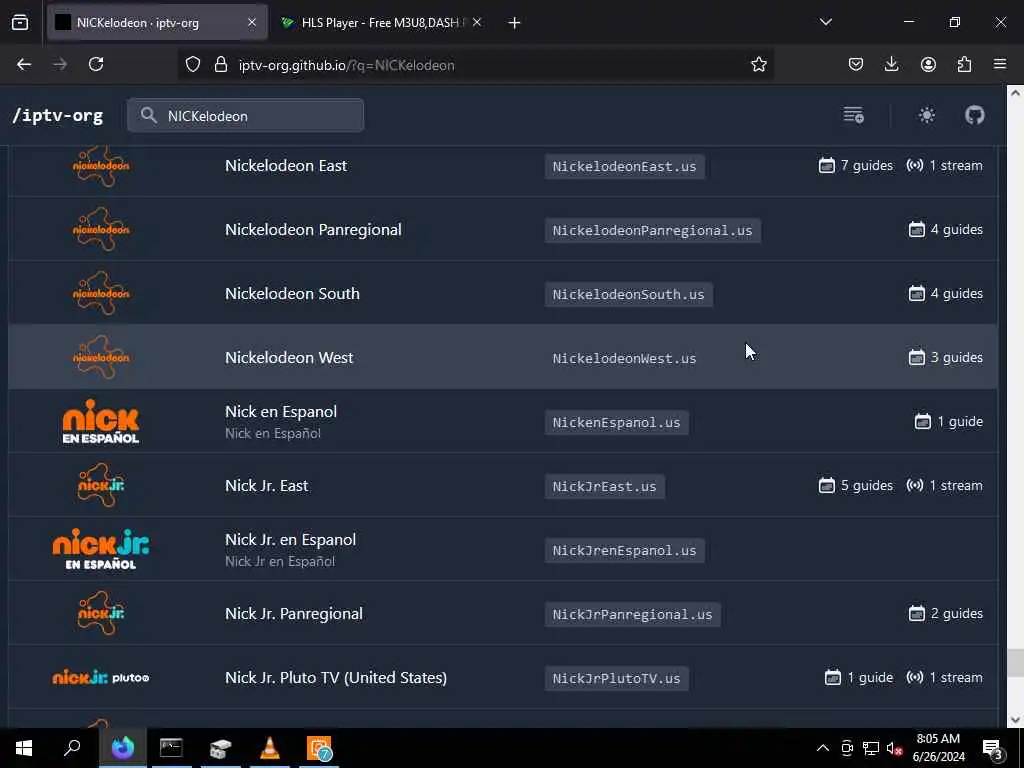Image resolution: width=1024 pixels, height=768 pixels.
Task: Open Nickelodeon Panregional channel name
Action: click(313, 230)
